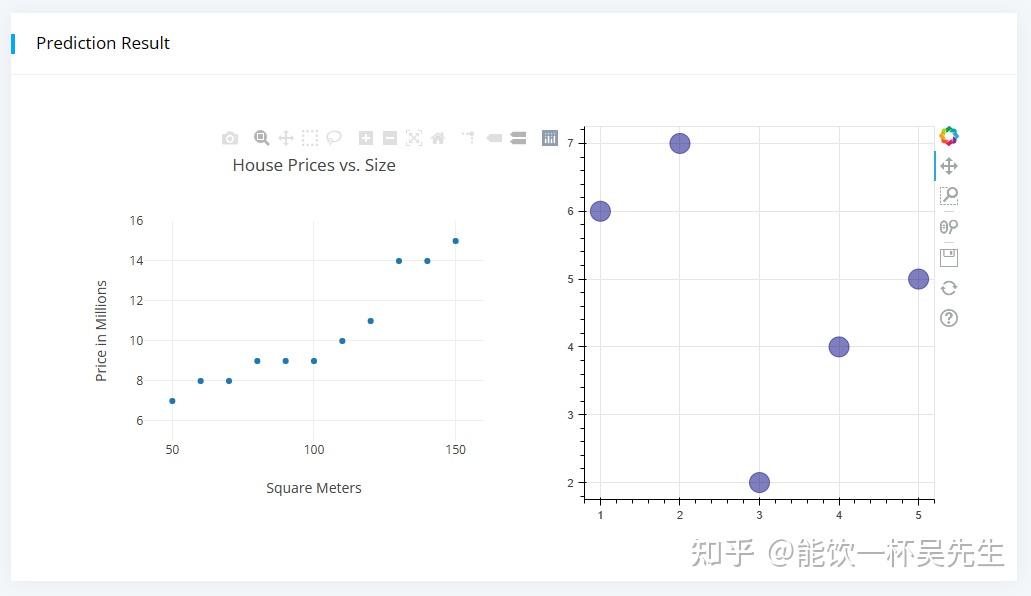The height and width of the screenshot is (596, 1031).
Task: Open Bokeh help via the question-mark icon
Action: [x=949, y=318]
